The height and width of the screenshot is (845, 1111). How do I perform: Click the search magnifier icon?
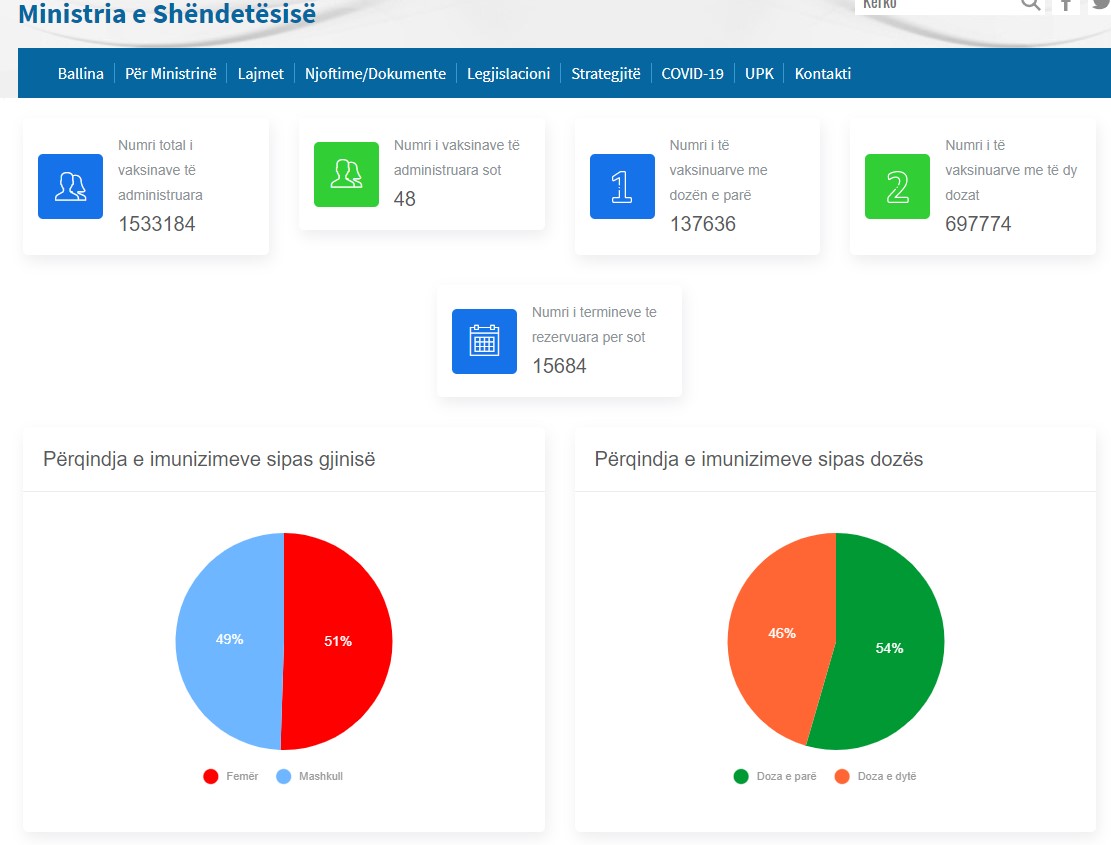1030,5
